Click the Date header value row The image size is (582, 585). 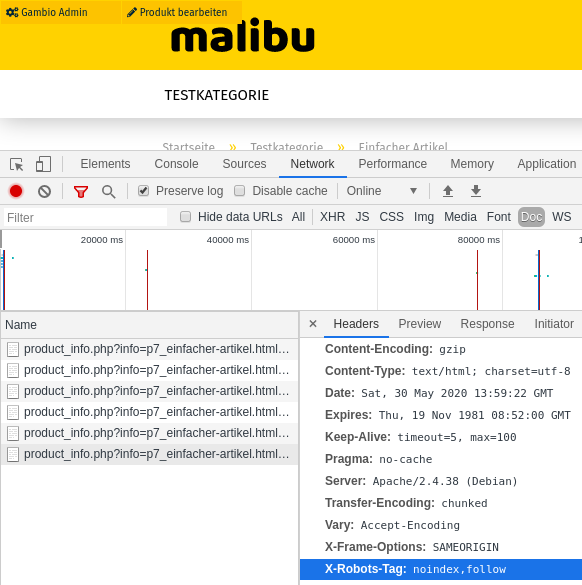[439, 393]
